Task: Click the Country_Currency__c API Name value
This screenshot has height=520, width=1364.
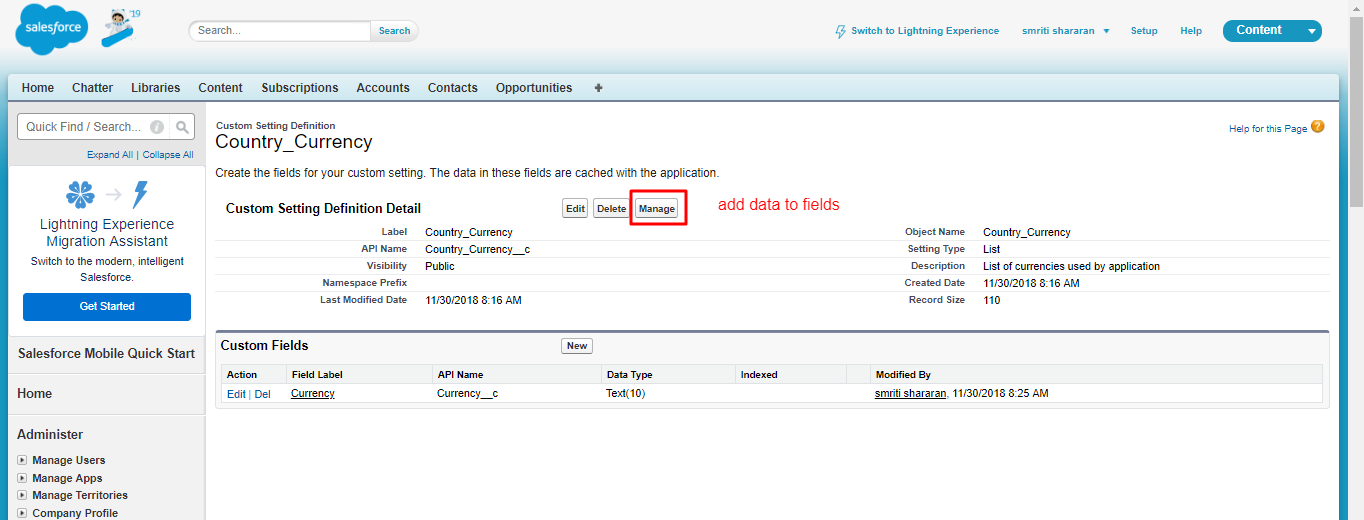Action: coord(477,249)
